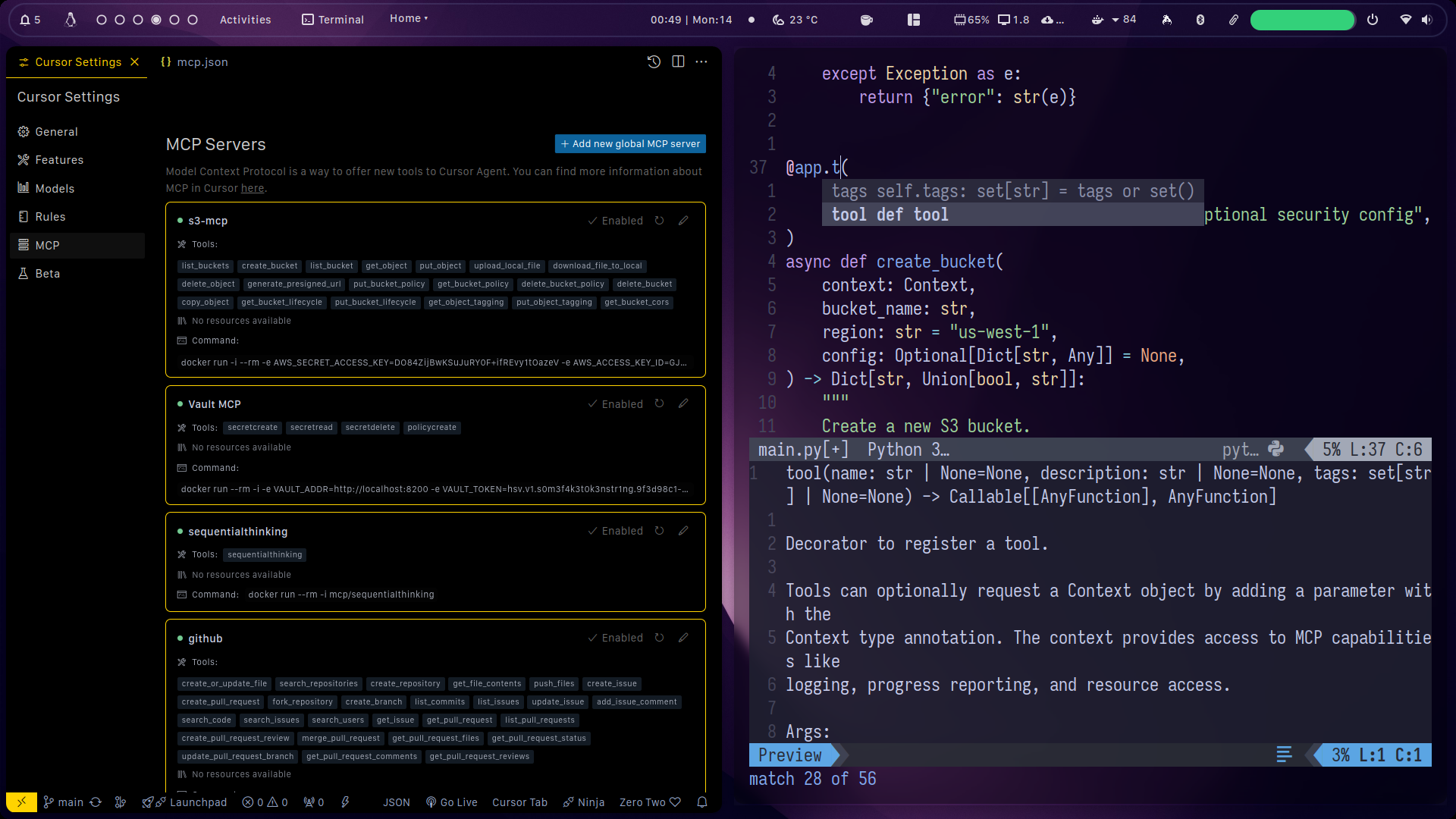Image resolution: width=1456 pixels, height=819 pixels.
Task: Edit the sequentialthinking server entry
Action: (x=683, y=531)
